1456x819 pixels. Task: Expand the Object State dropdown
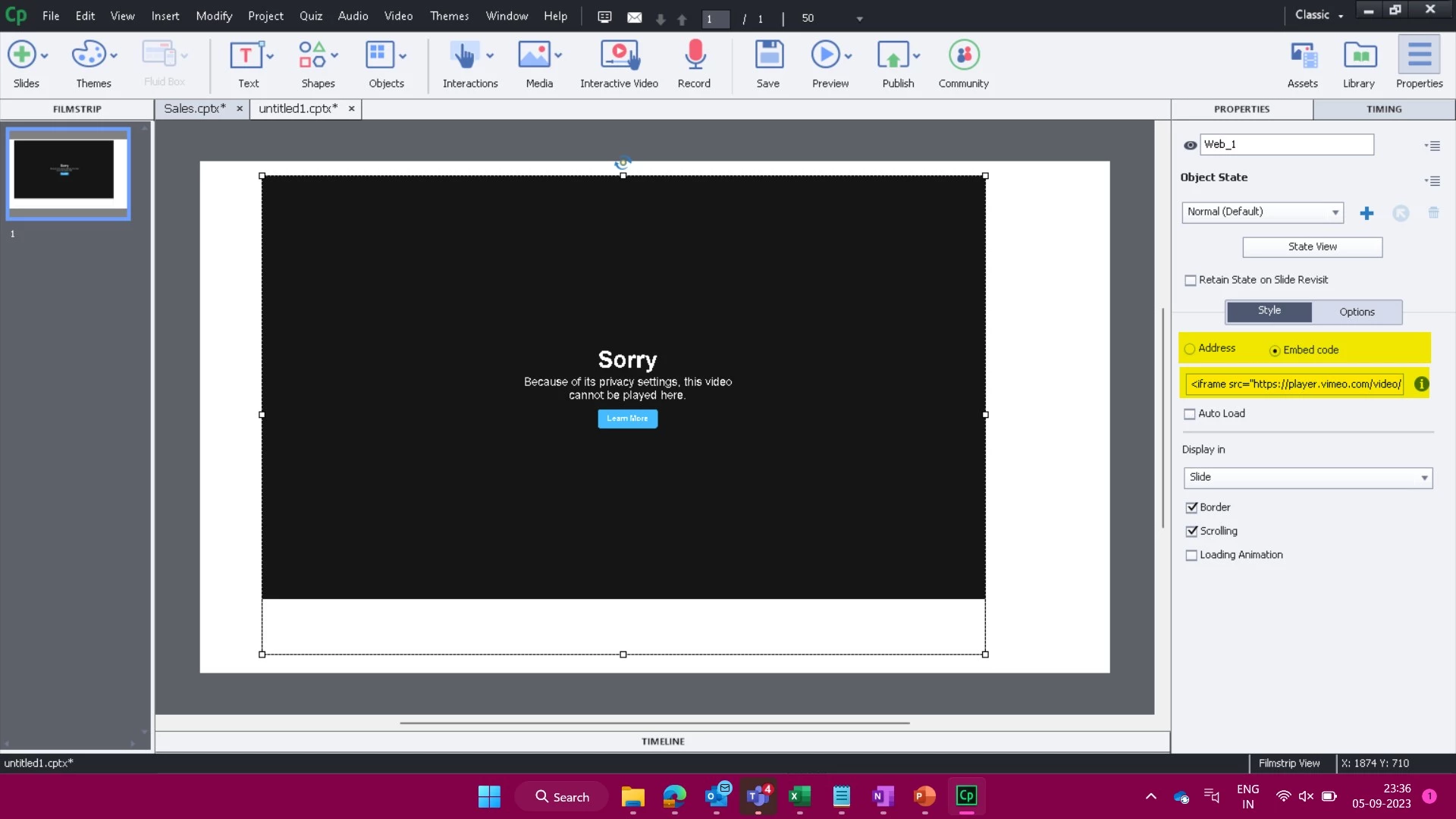click(1262, 212)
